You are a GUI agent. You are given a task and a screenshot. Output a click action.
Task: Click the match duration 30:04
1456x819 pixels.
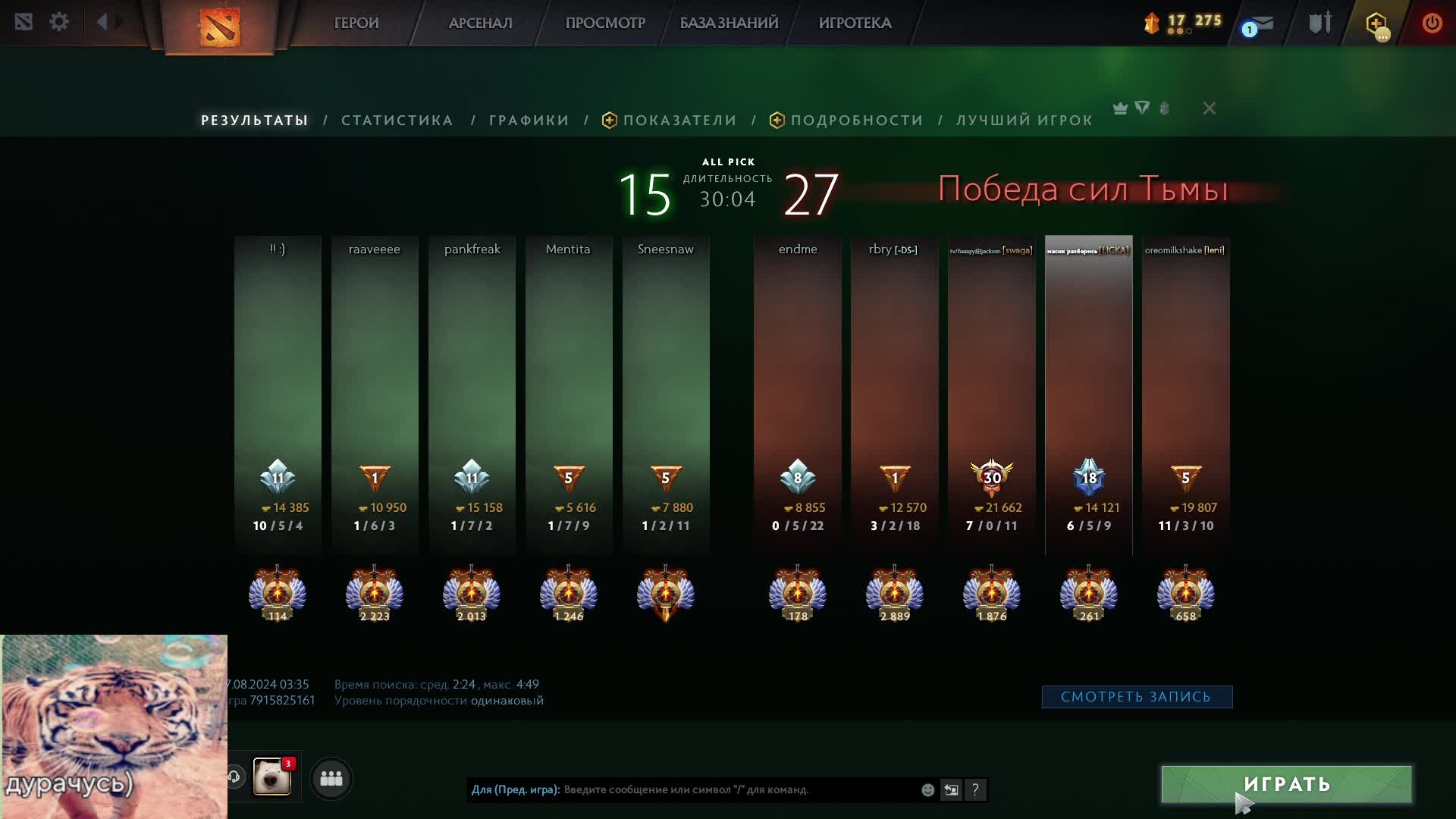[x=727, y=199]
